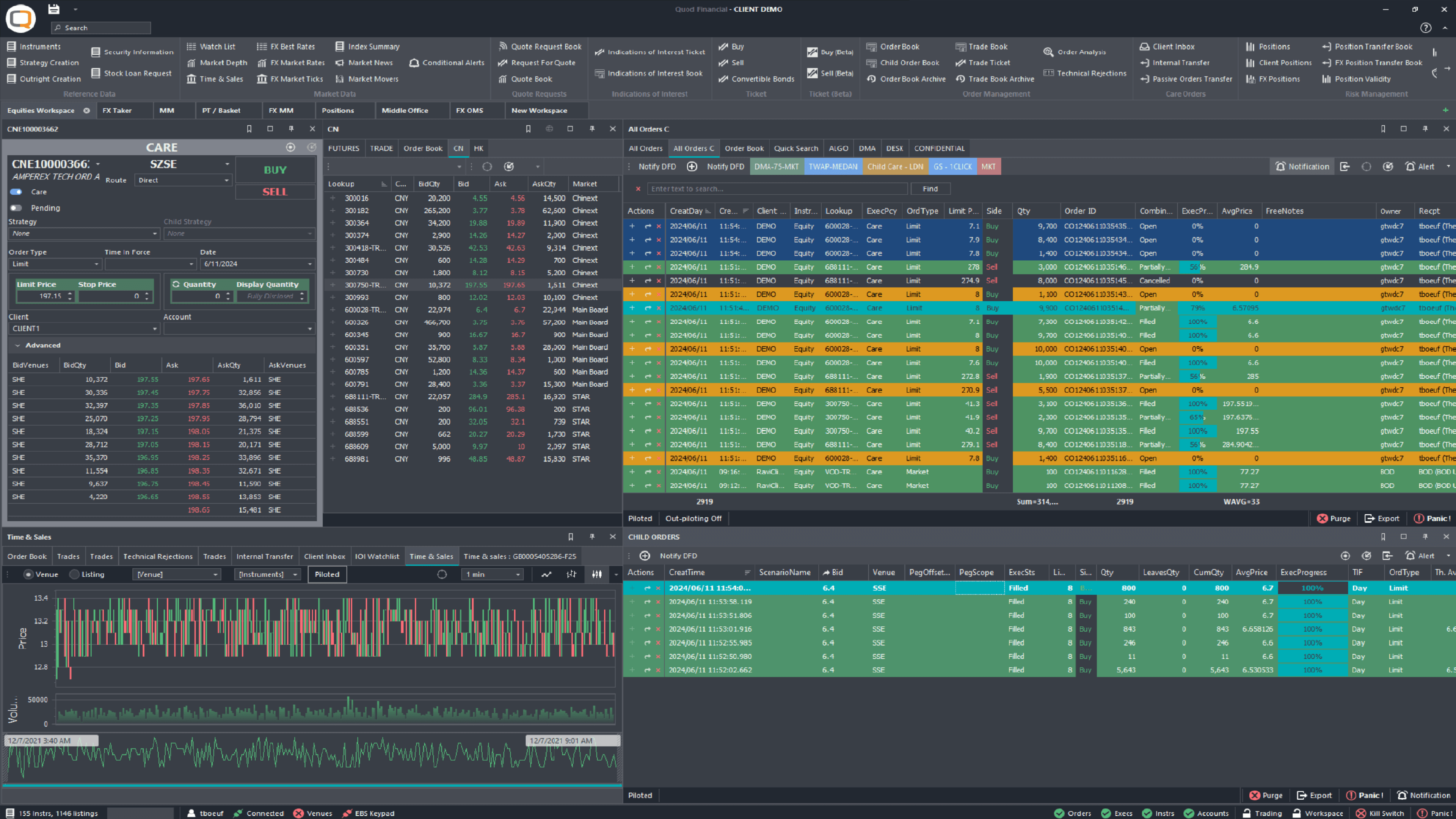
Task: Open Conditional Alerts bell icon
Action: (414, 63)
